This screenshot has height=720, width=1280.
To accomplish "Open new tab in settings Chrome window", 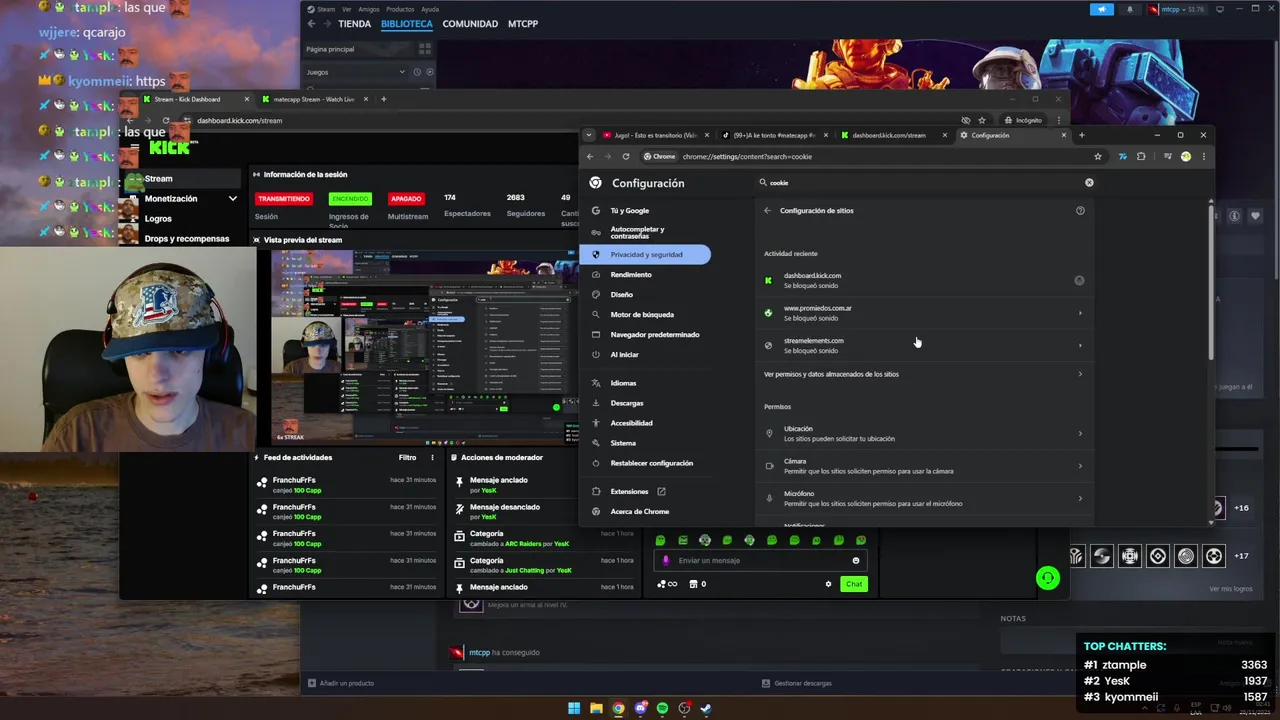I will click(x=1081, y=135).
